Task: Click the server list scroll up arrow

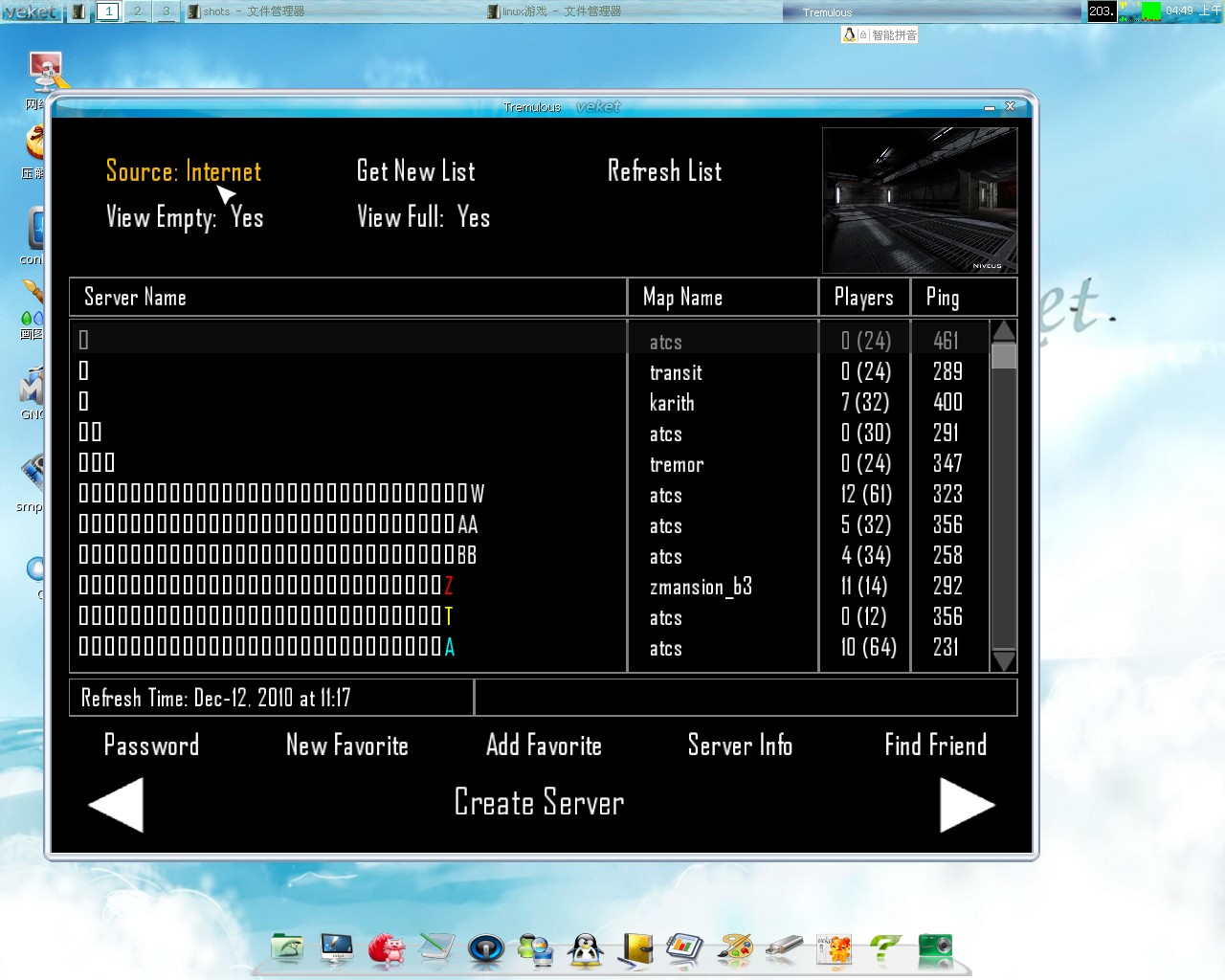Action: coord(1004,331)
